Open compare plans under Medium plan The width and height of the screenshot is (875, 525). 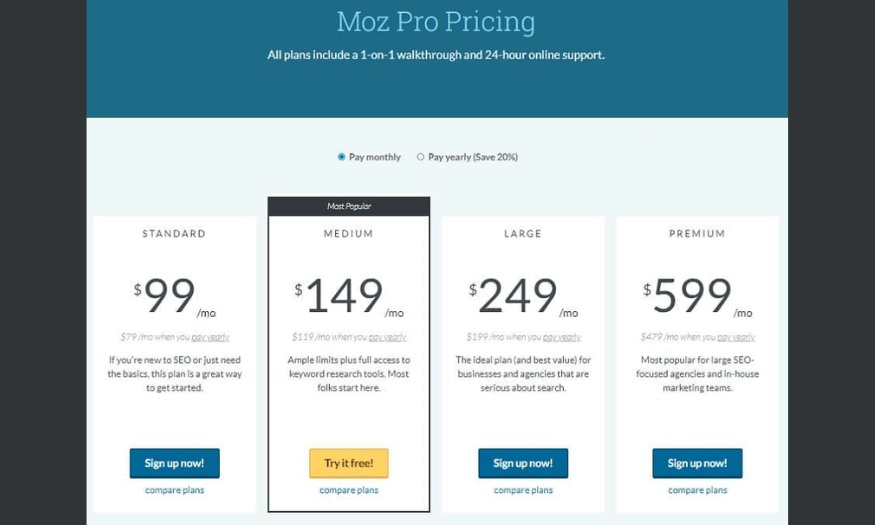[349, 490]
